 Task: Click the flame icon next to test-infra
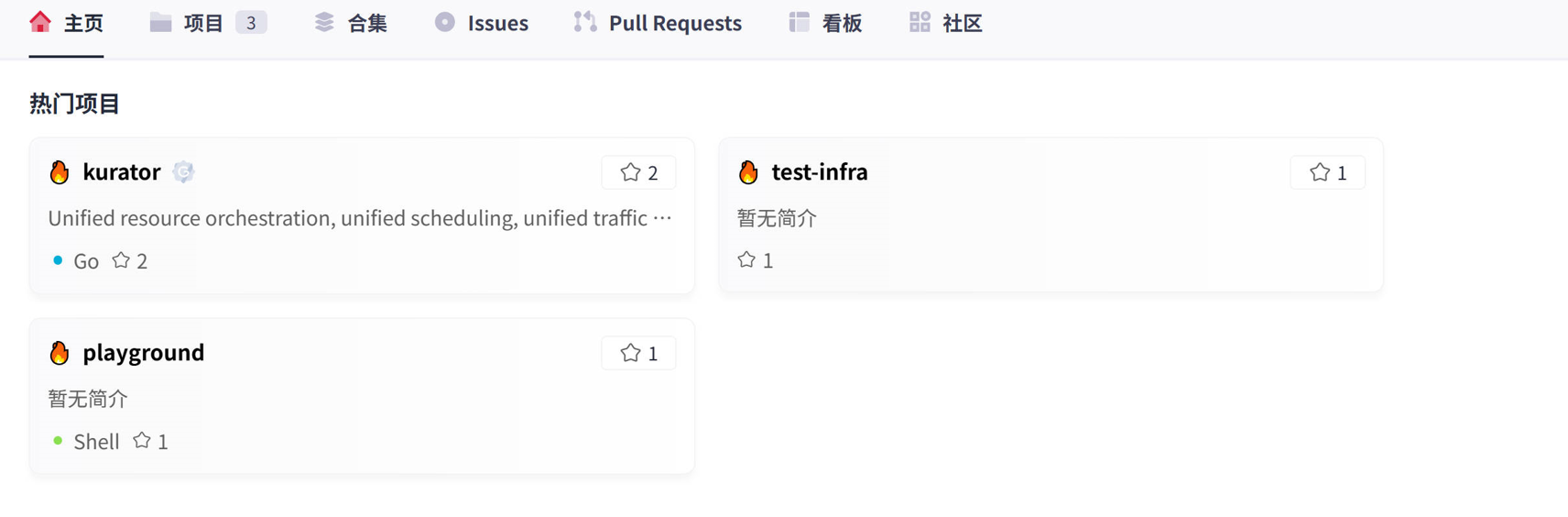[748, 172]
